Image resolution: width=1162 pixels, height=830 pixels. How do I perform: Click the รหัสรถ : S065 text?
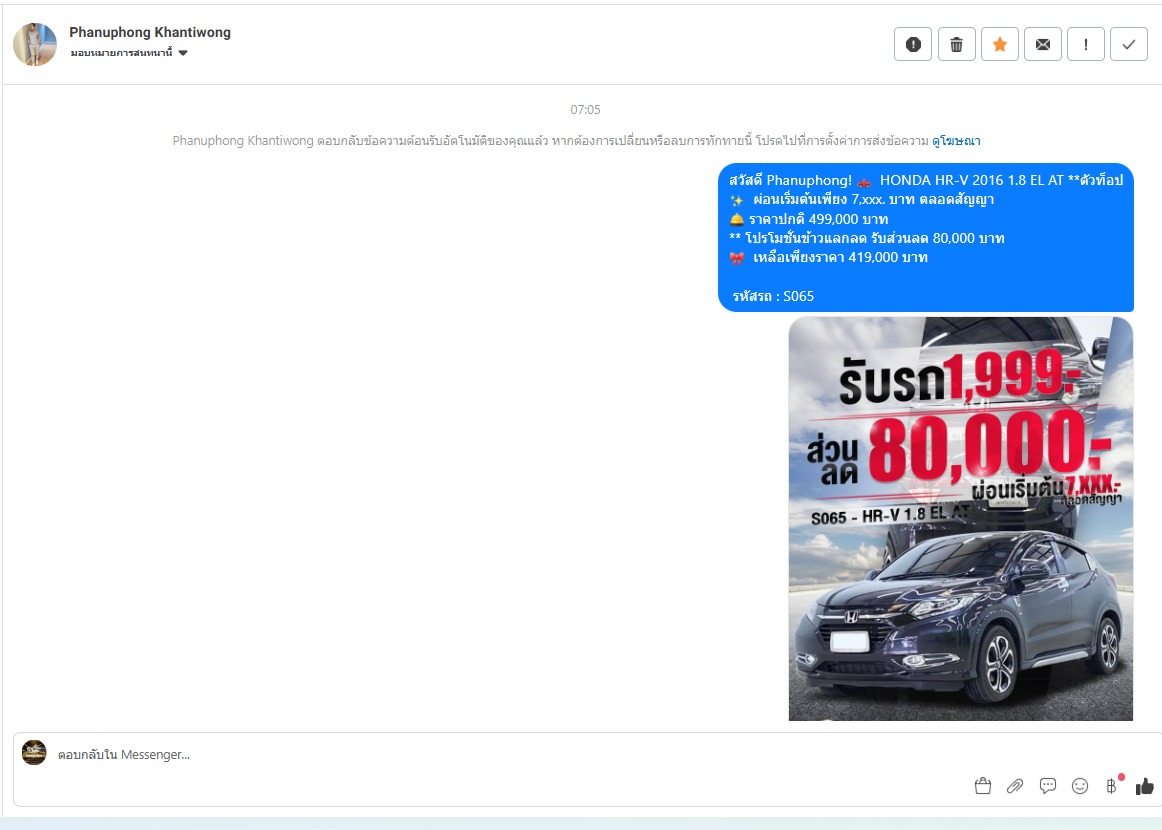click(x=773, y=296)
